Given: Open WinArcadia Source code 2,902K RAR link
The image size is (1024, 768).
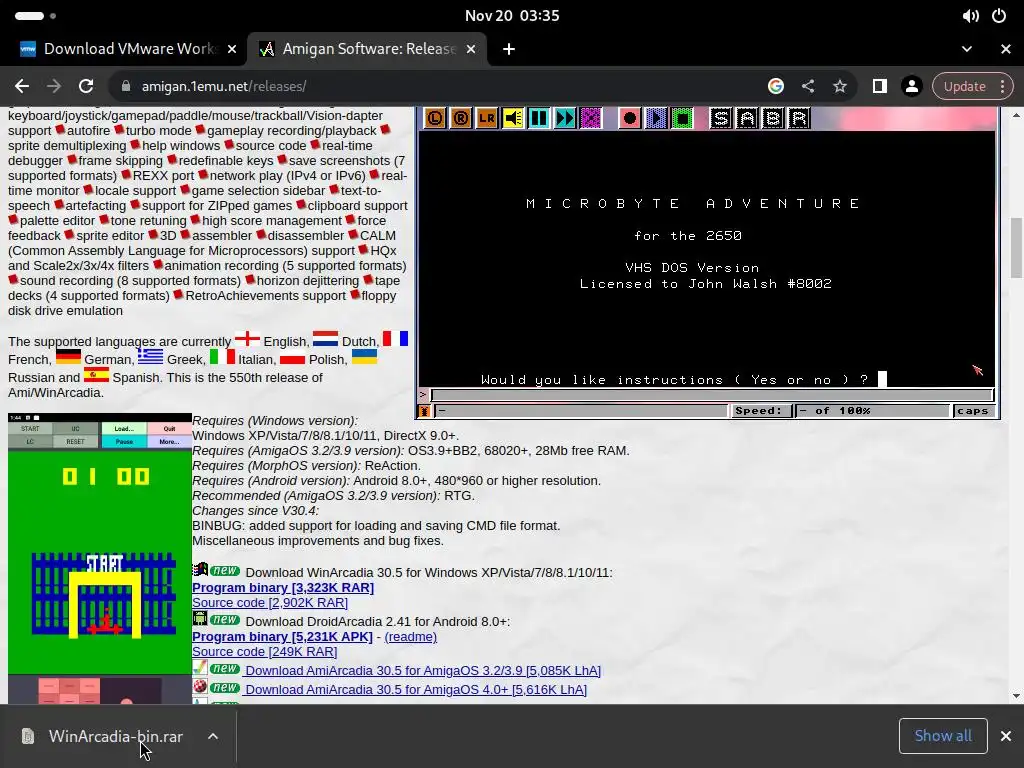Looking at the screenshot, I should 270,603.
